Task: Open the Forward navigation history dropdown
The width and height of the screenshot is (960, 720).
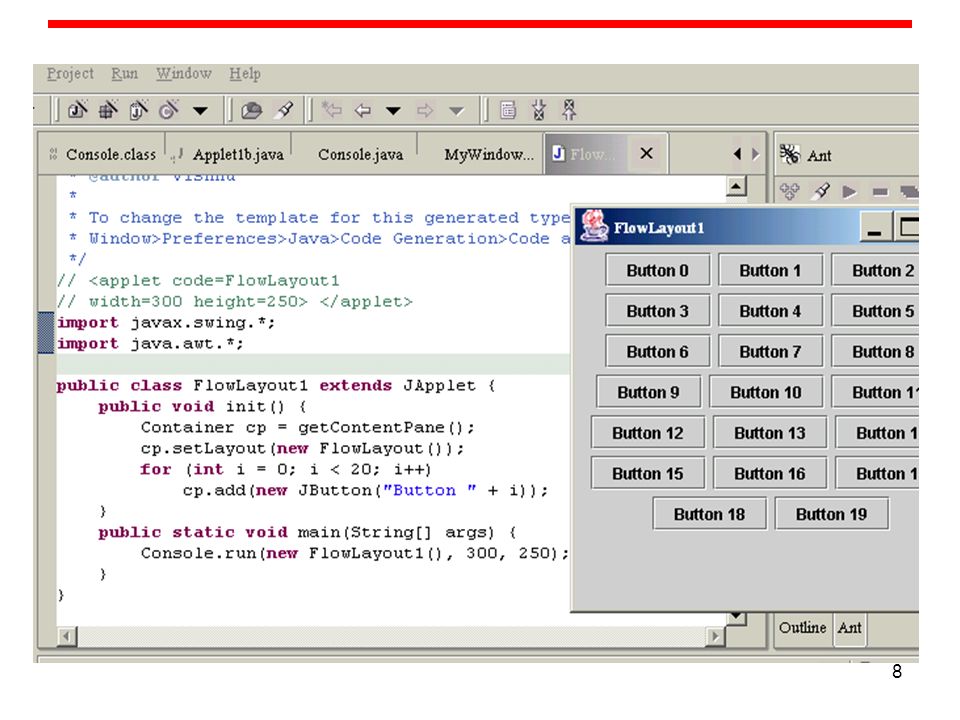Action: tap(456, 111)
